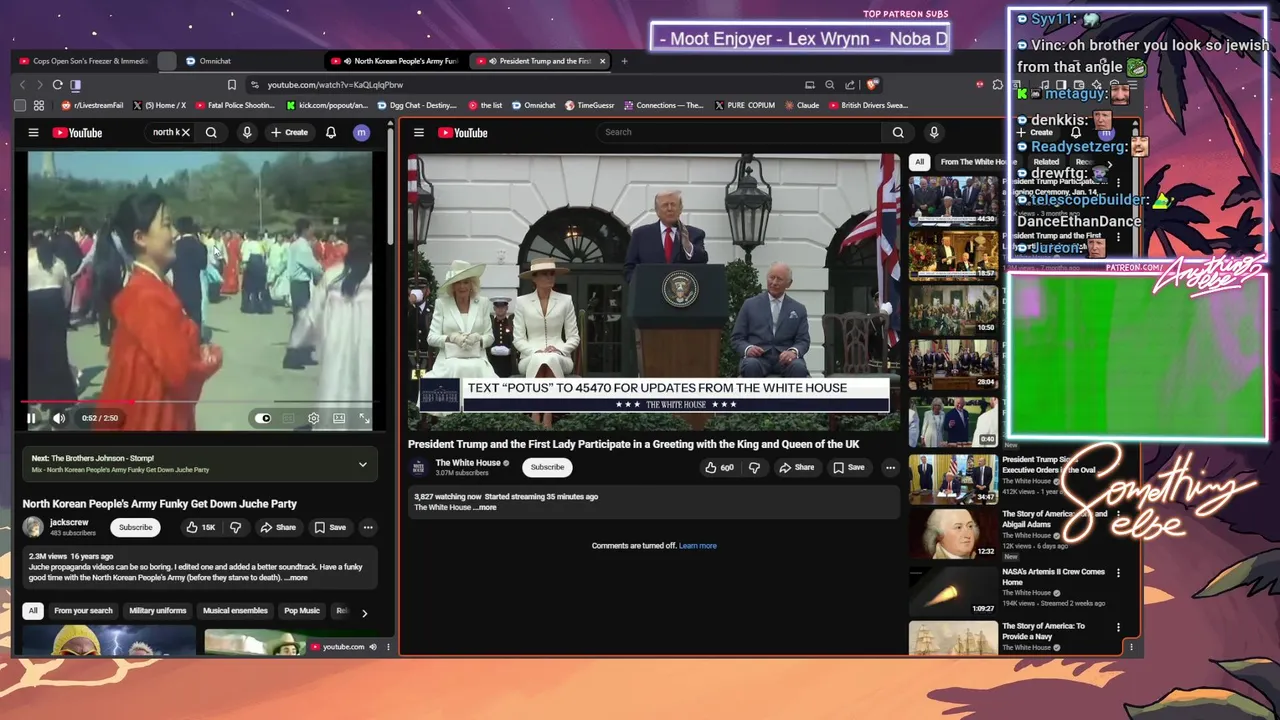Open 'British Drivers Swea...' bookmark
This screenshot has width=1280, height=720.
tap(869, 105)
